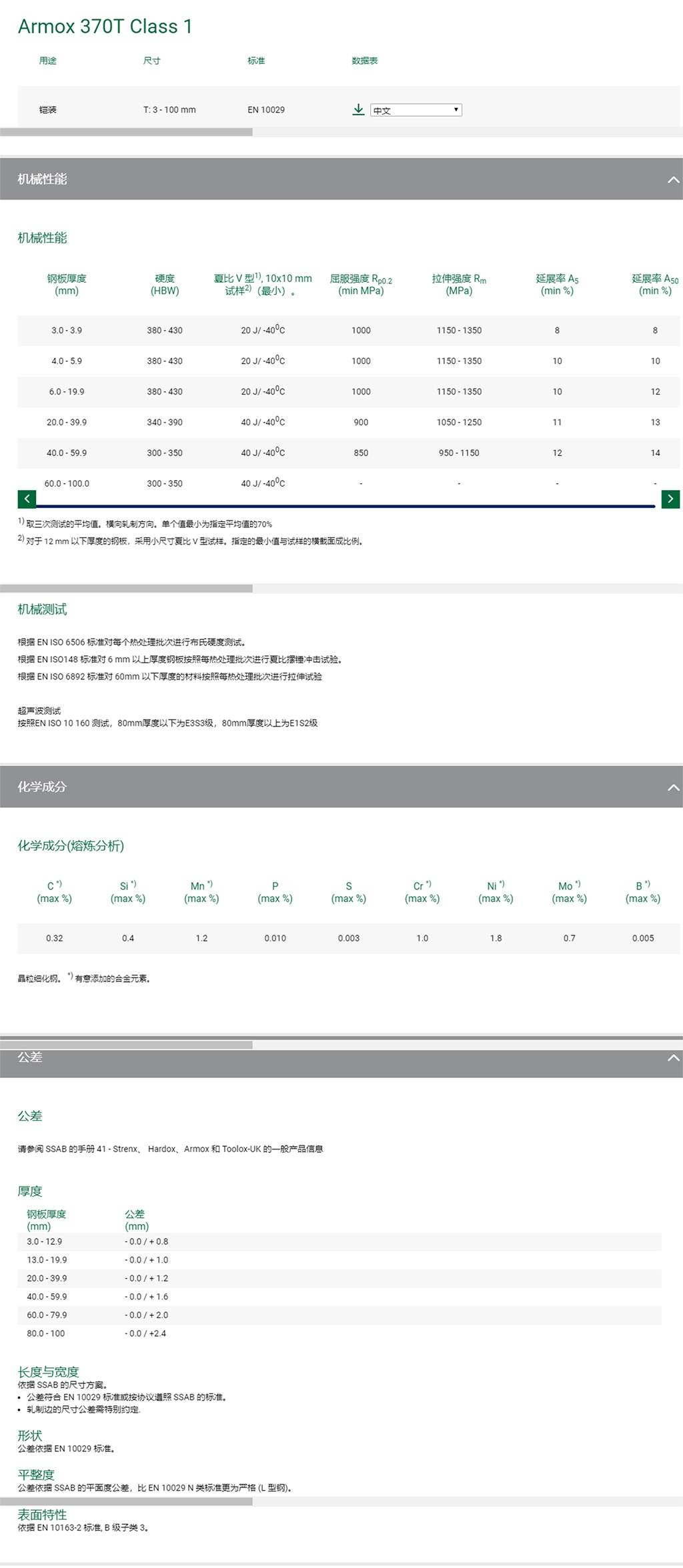The image size is (683, 1568).
Task: Click the 屈服强度 Rp0.2 column header
Action: pos(361,285)
